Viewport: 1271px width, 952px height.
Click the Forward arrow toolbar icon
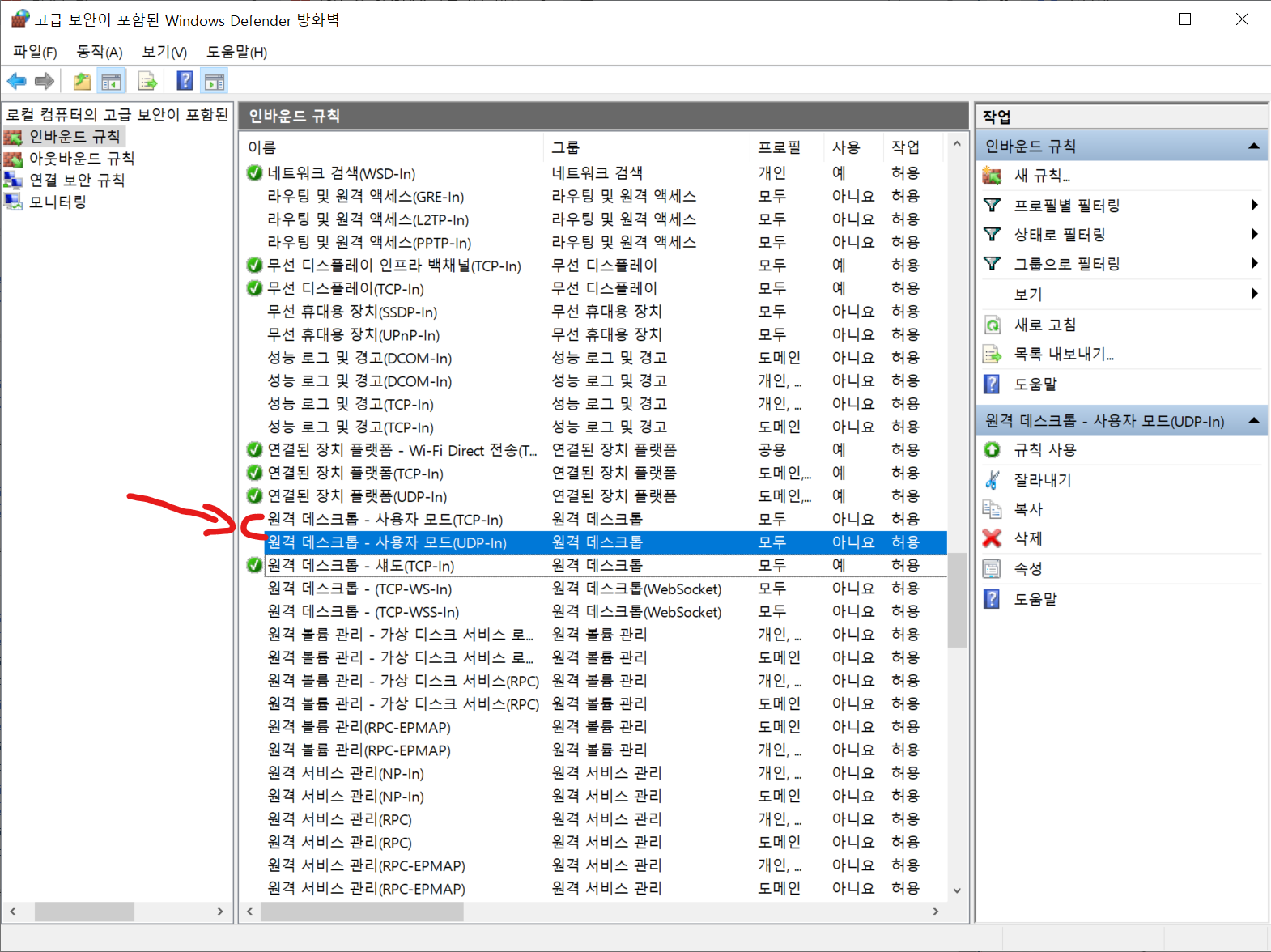click(x=45, y=81)
